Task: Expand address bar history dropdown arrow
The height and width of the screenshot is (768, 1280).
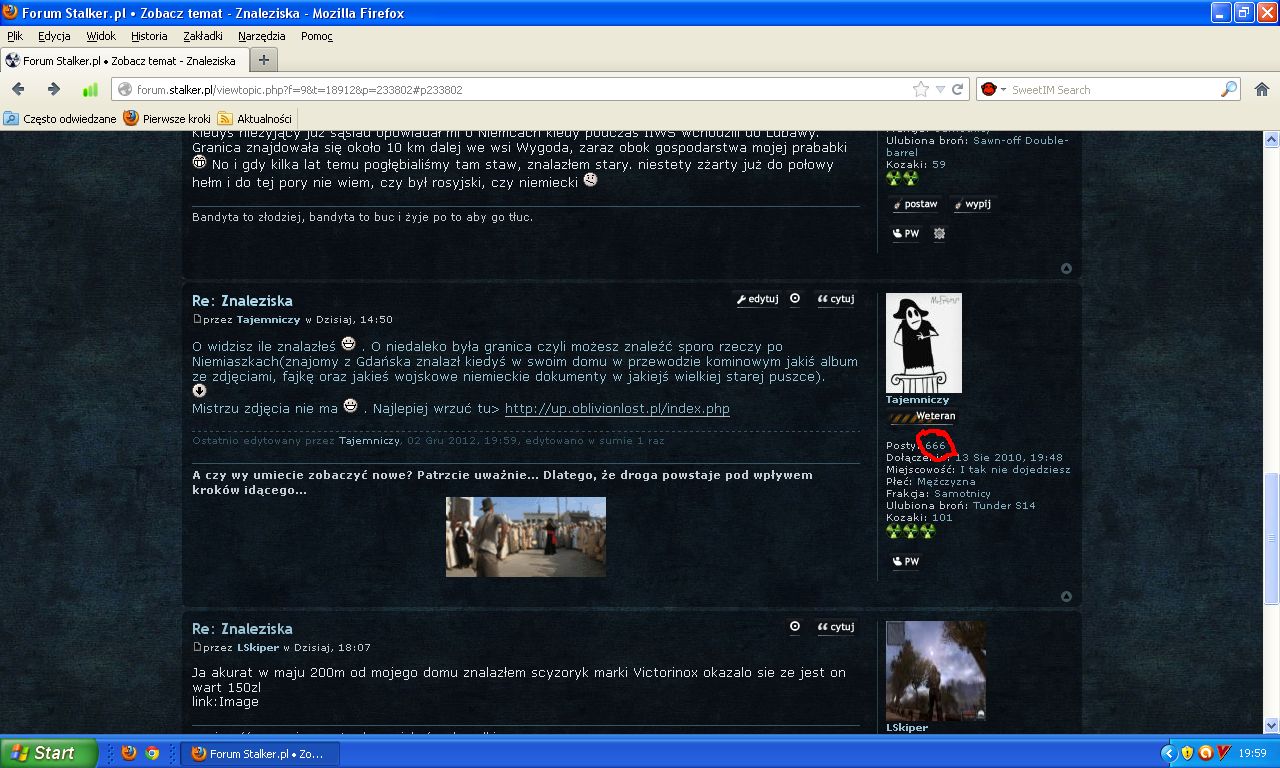Action: click(x=940, y=89)
